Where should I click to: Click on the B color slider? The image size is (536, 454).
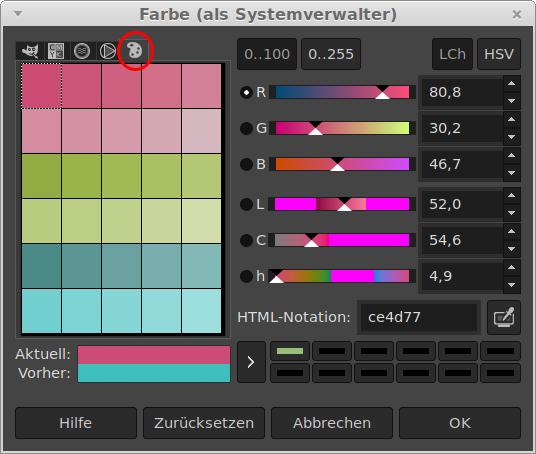click(x=342, y=164)
